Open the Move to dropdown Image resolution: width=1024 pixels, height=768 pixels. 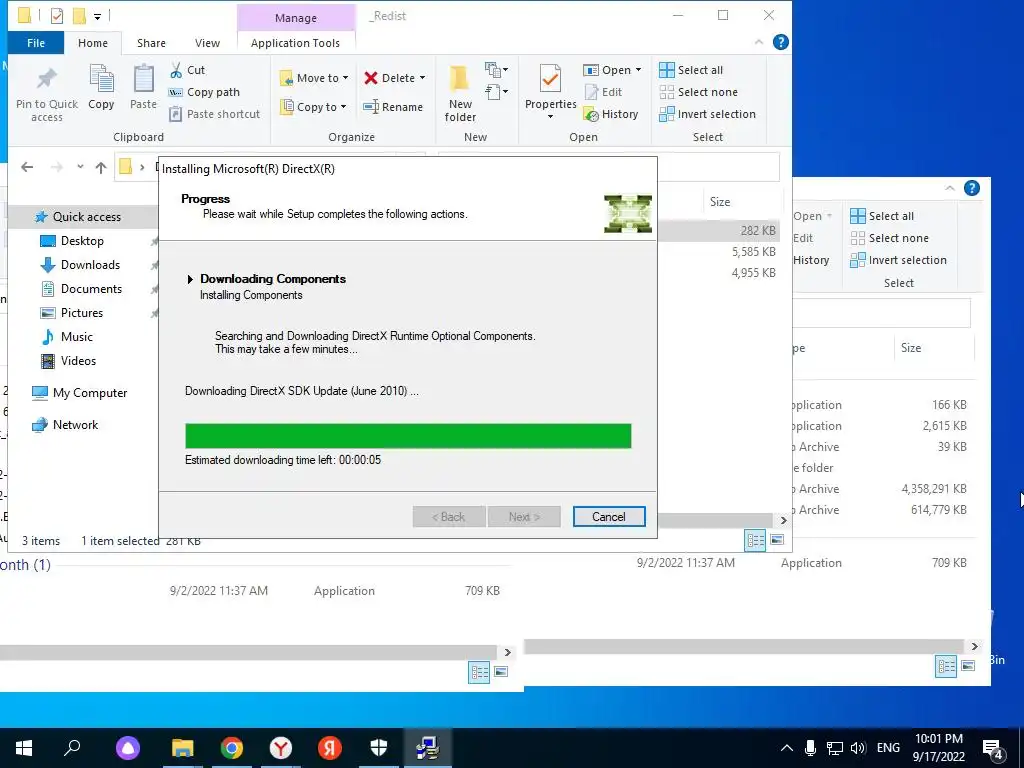coord(314,78)
